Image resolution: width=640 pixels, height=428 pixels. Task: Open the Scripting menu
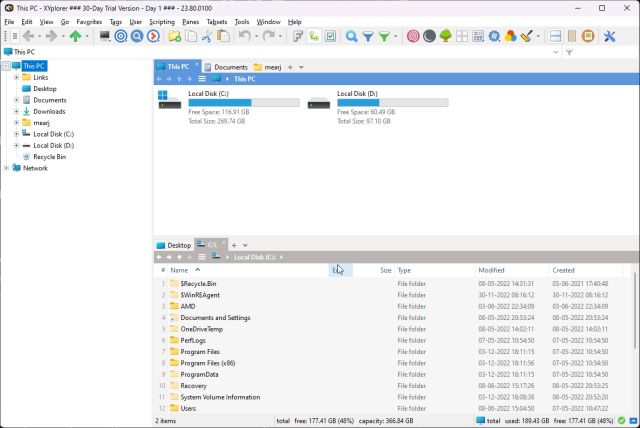pyautogui.click(x=162, y=22)
